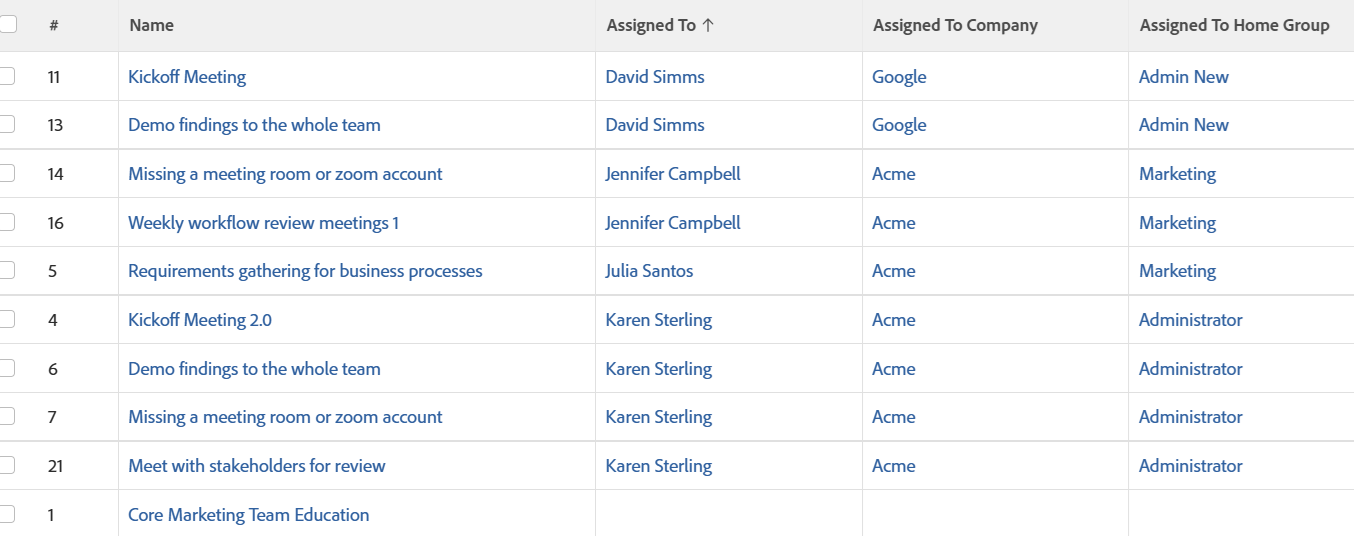Image resolution: width=1354 pixels, height=536 pixels.
Task: Open Requirements gathering for business processes
Action: click(x=305, y=271)
